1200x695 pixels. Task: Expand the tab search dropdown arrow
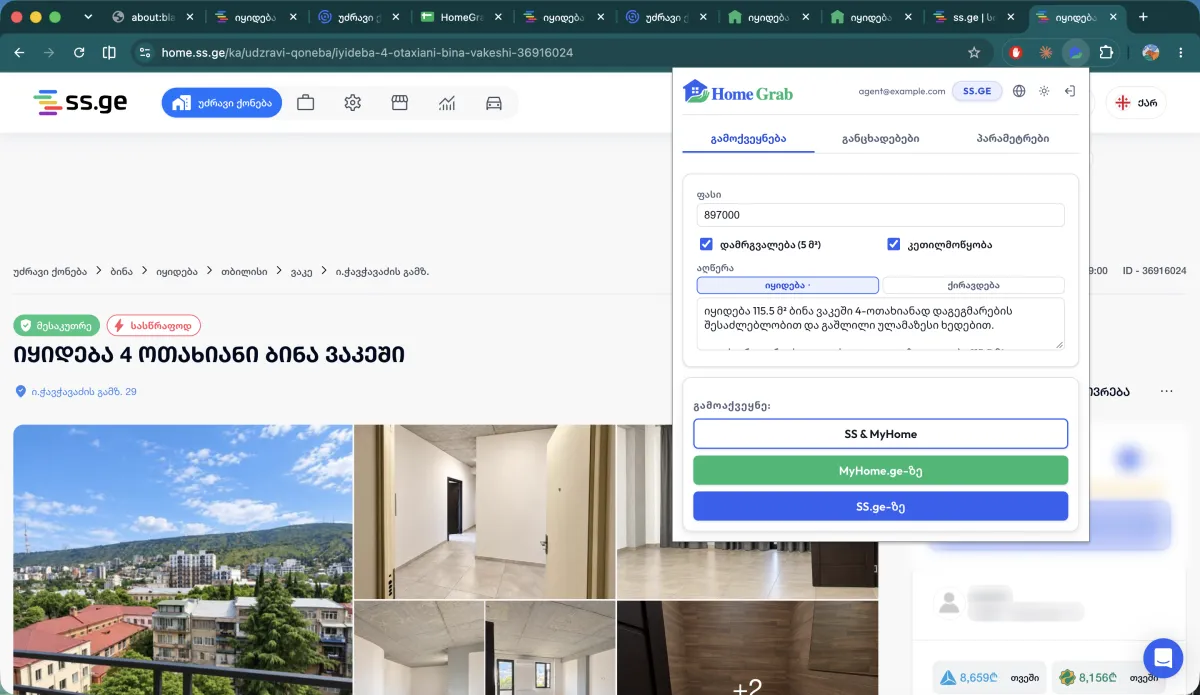(x=88, y=17)
